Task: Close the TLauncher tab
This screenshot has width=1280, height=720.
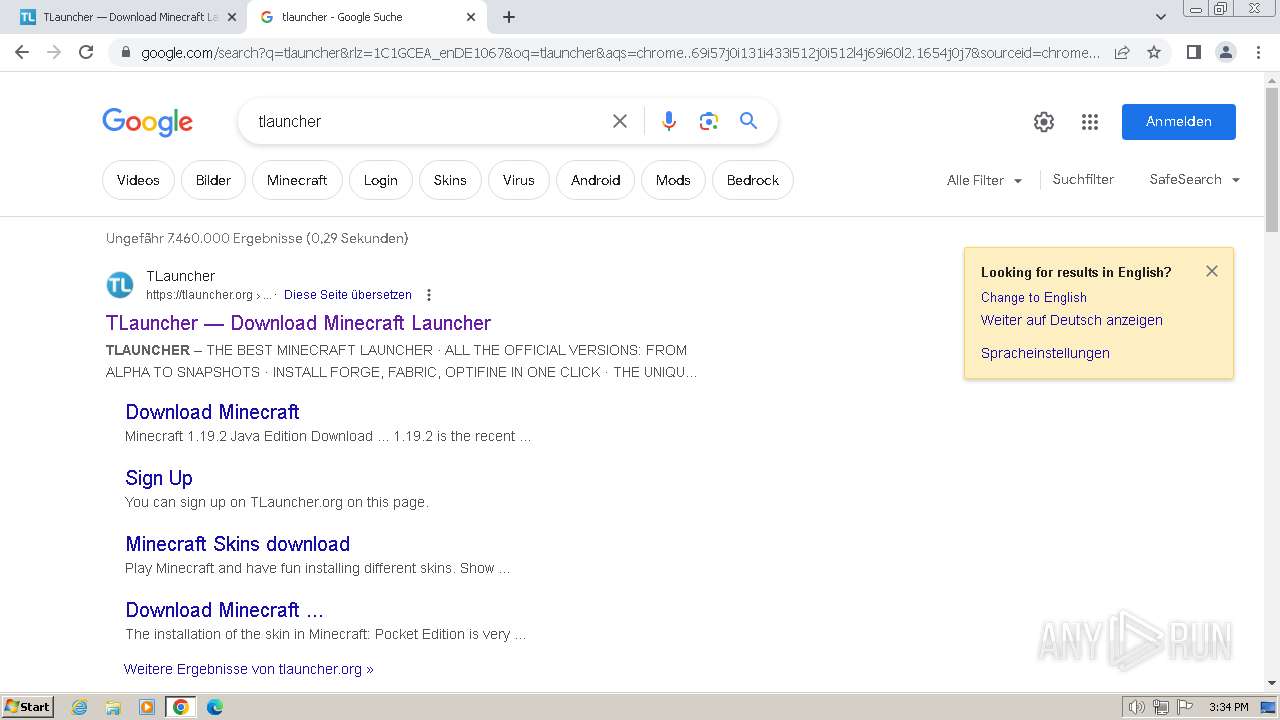Action: tap(232, 17)
